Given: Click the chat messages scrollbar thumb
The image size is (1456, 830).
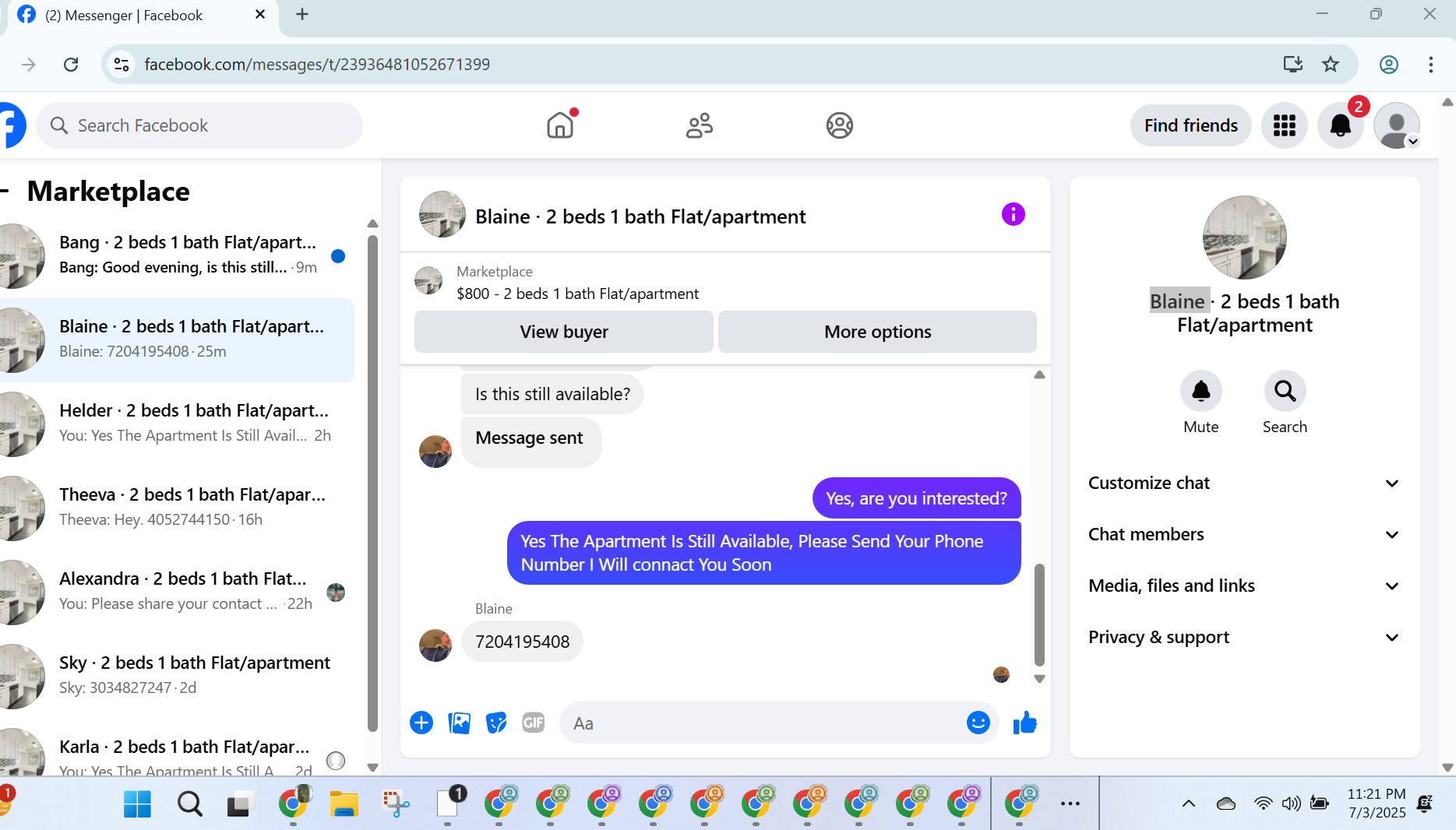Looking at the screenshot, I should pos(1039,615).
